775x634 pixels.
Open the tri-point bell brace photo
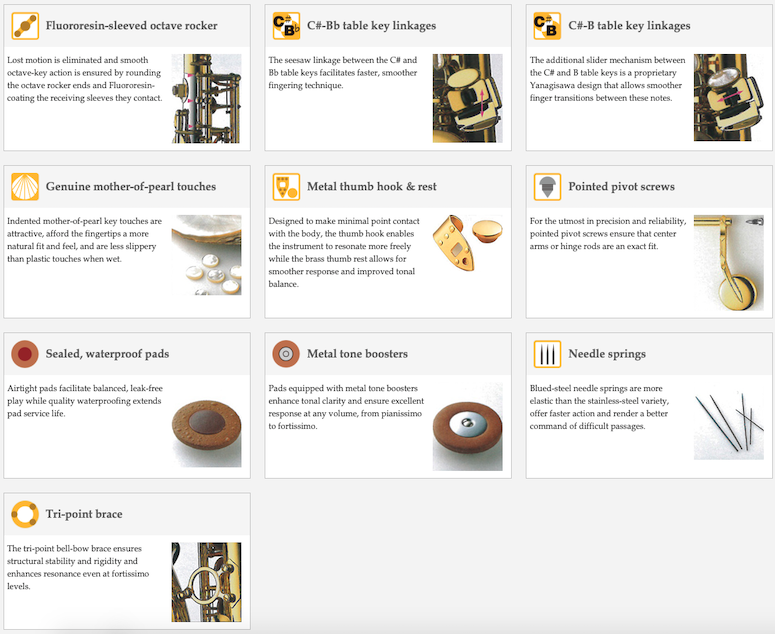pyautogui.click(x=207, y=582)
